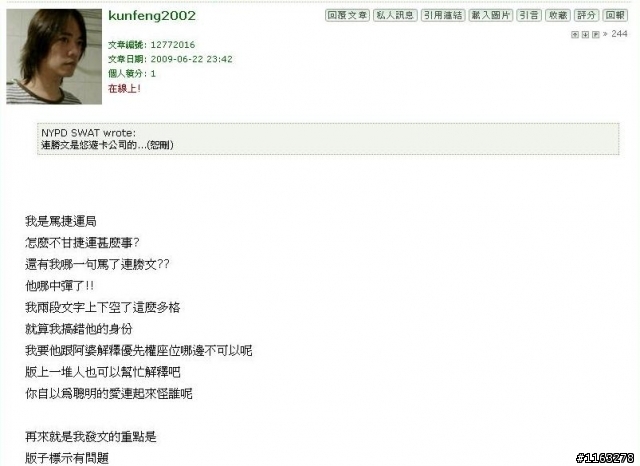Click the up-arrow previous post icon

click(575, 34)
